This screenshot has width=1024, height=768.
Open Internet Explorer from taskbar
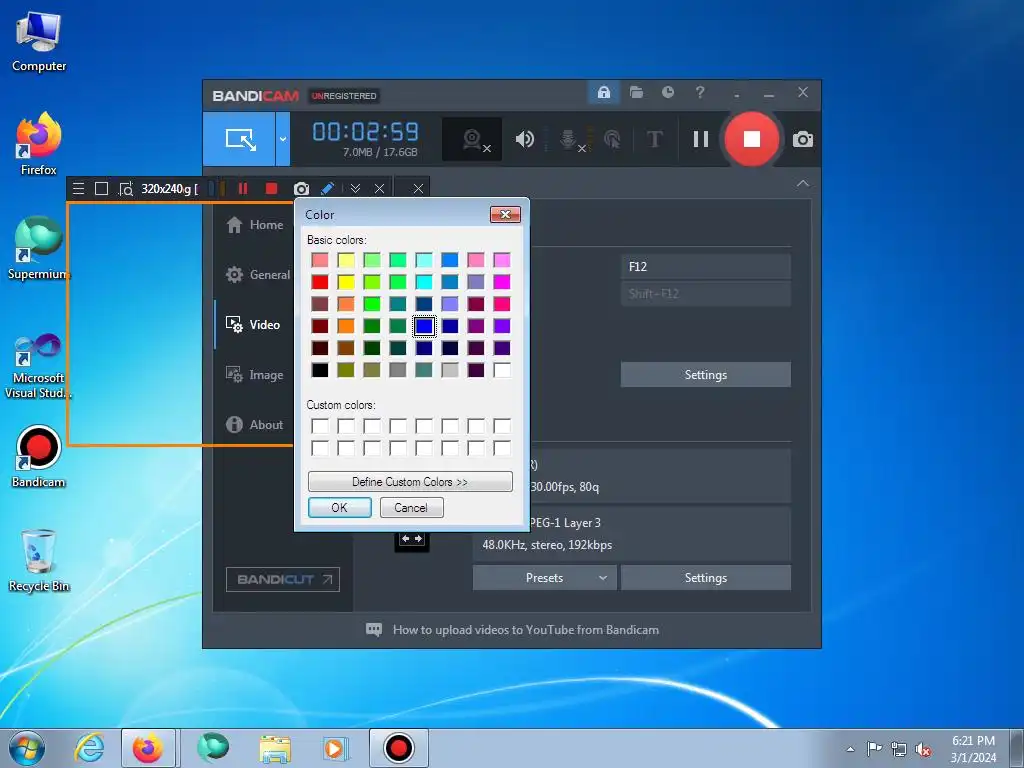[x=89, y=748]
